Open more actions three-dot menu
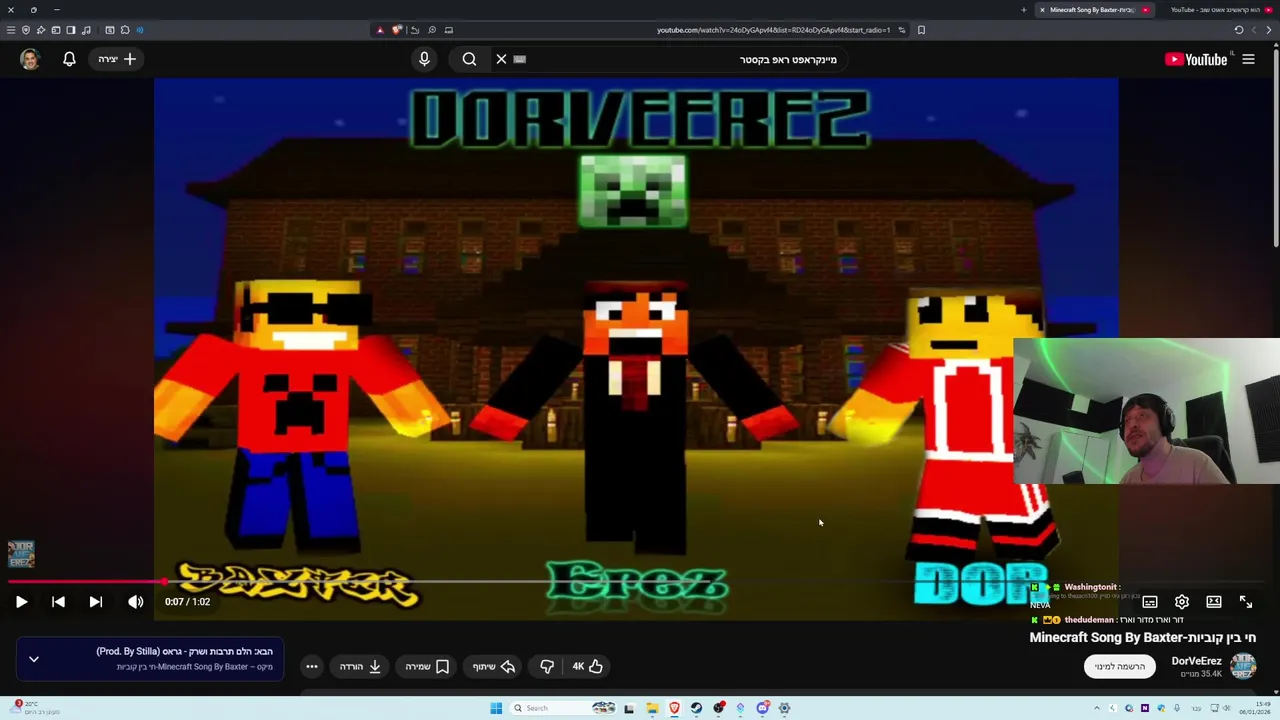1280x720 pixels. click(312, 666)
